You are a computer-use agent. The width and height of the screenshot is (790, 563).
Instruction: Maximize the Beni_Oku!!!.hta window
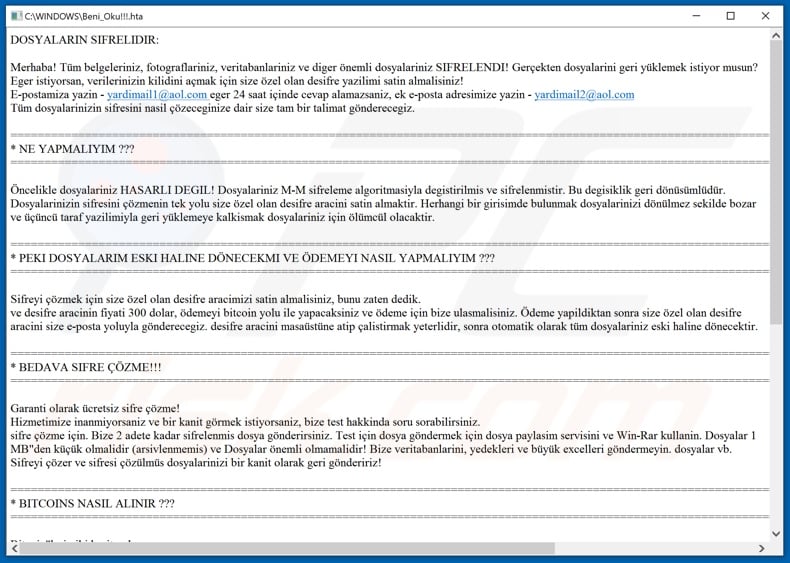731,16
